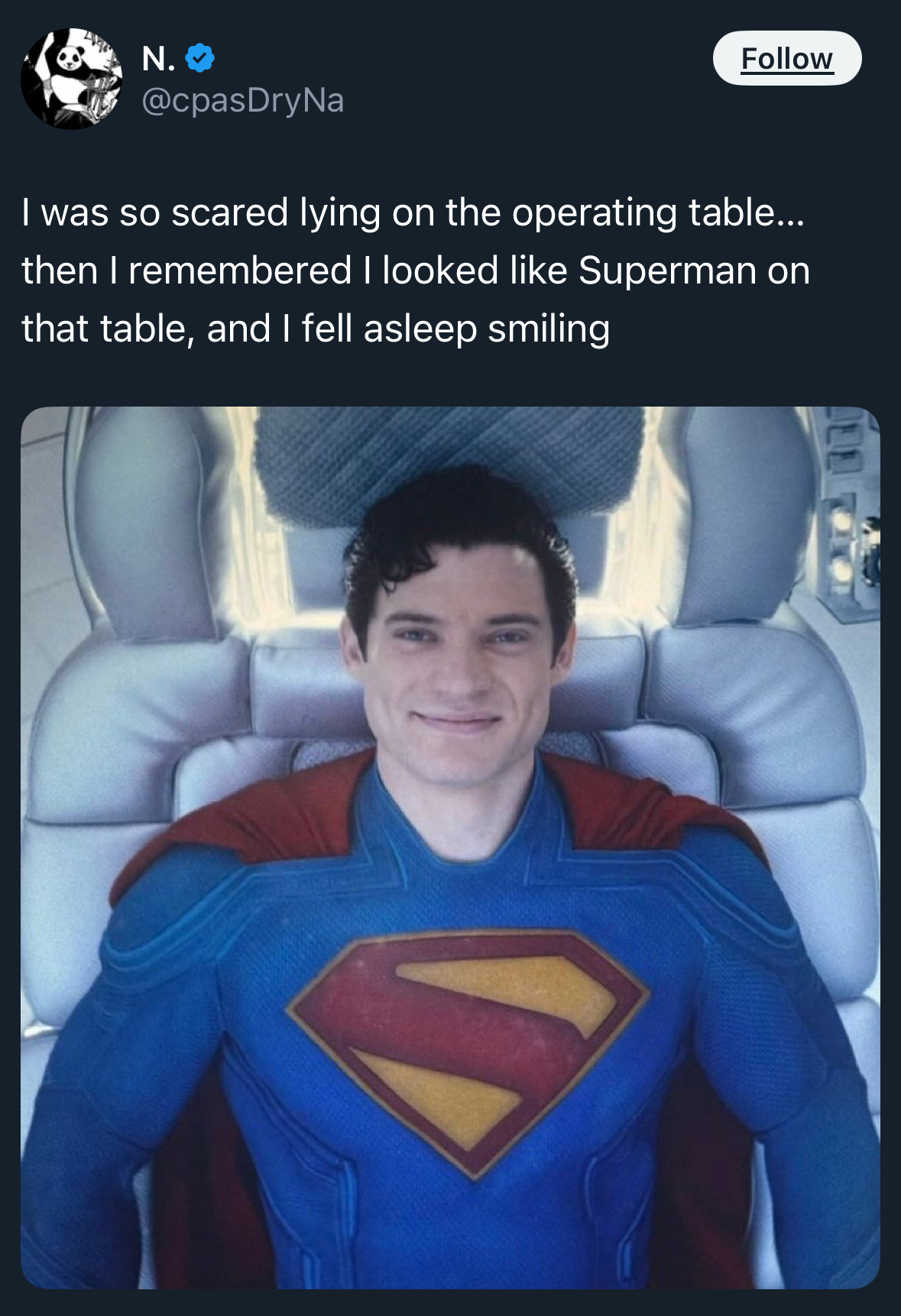The image size is (901, 1316).
Task: Click the headrest cushion above the hair
Action: click(x=451, y=459)
